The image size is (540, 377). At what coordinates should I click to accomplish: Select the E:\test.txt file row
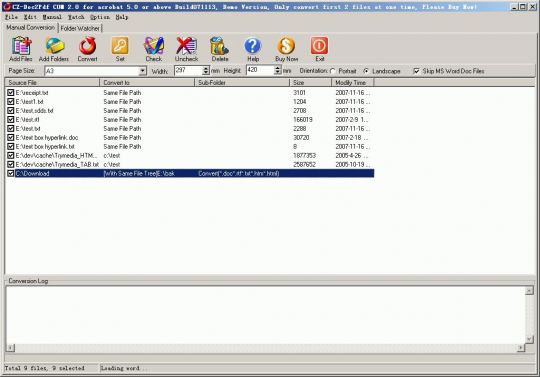[190, 128]
